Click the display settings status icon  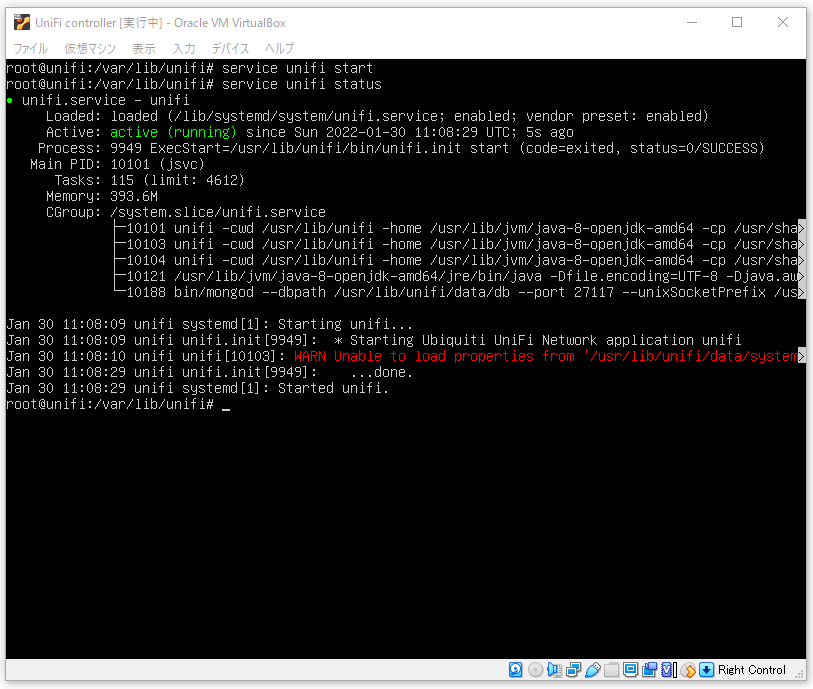(x=630, y=670)
